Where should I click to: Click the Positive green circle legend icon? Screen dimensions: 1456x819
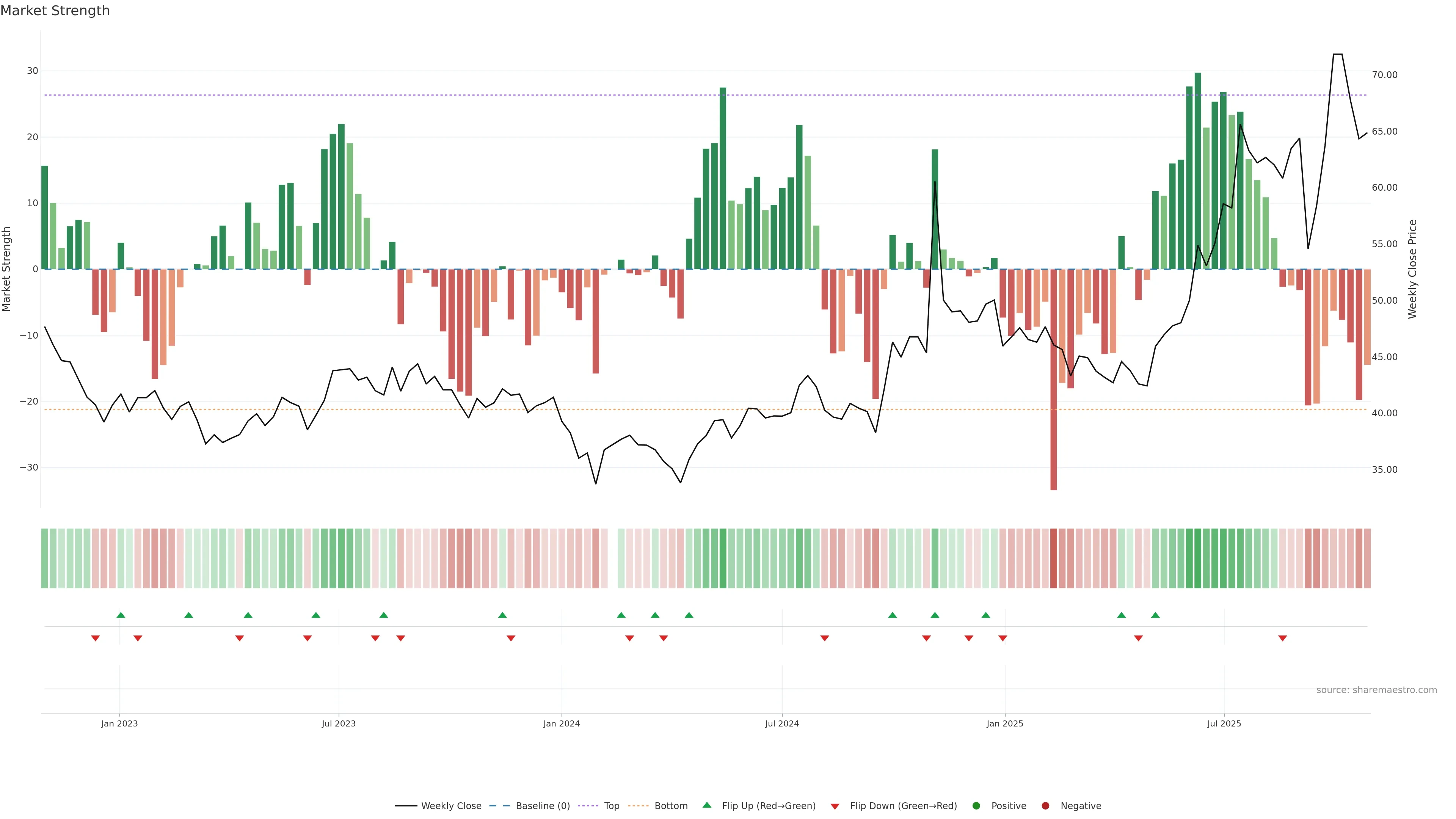point(976,805)
